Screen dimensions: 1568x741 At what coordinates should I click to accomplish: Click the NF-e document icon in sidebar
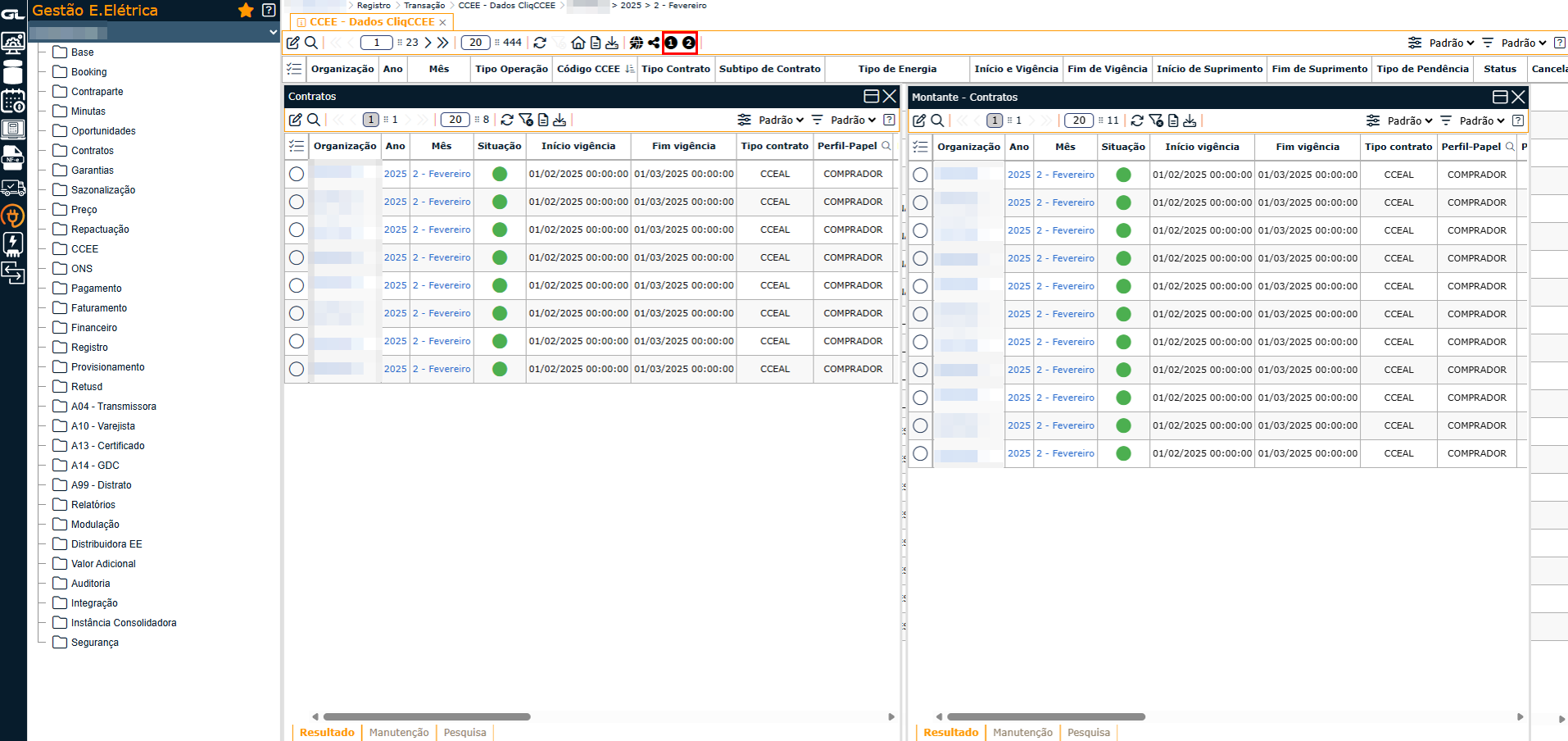point(13,157)
